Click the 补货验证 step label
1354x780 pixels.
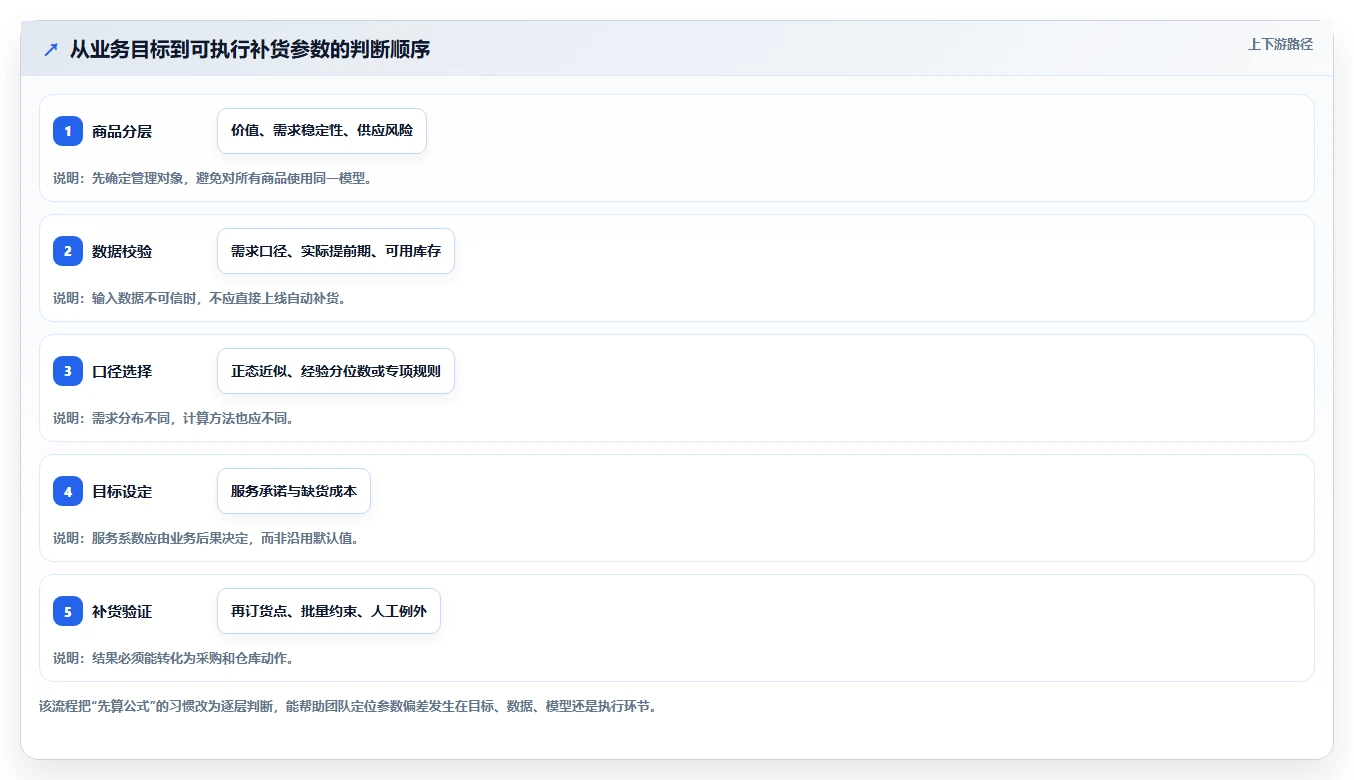pos(122,611)
